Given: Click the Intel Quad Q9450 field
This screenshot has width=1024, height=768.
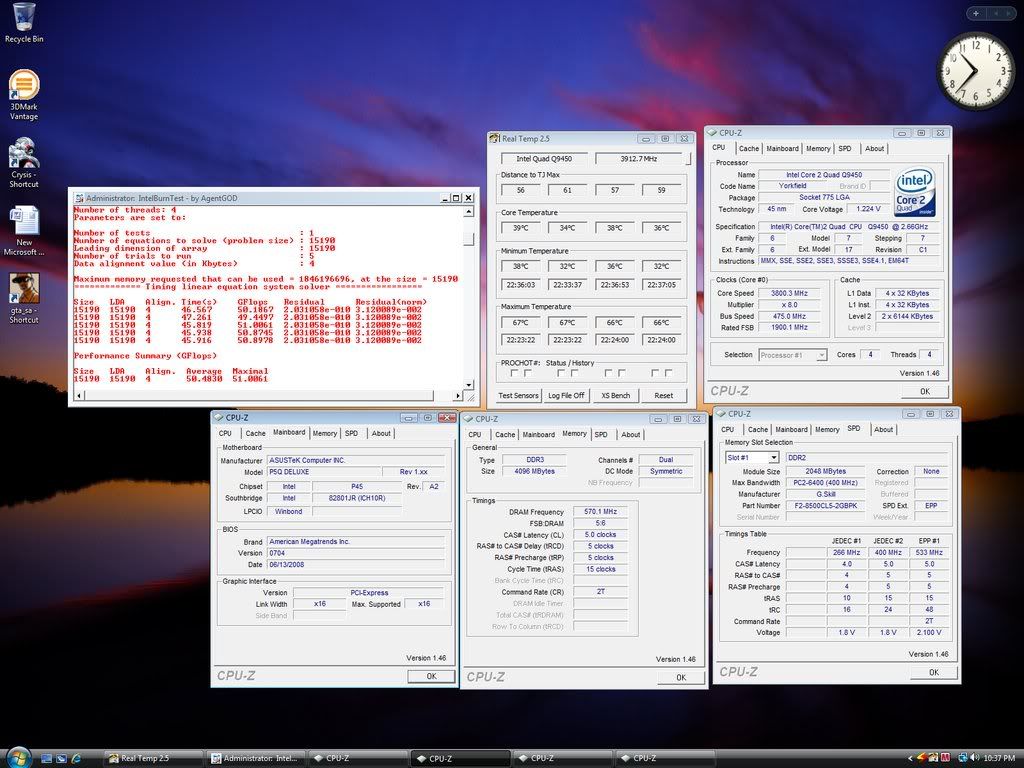Looking at the screenshot, I should 544,159.
